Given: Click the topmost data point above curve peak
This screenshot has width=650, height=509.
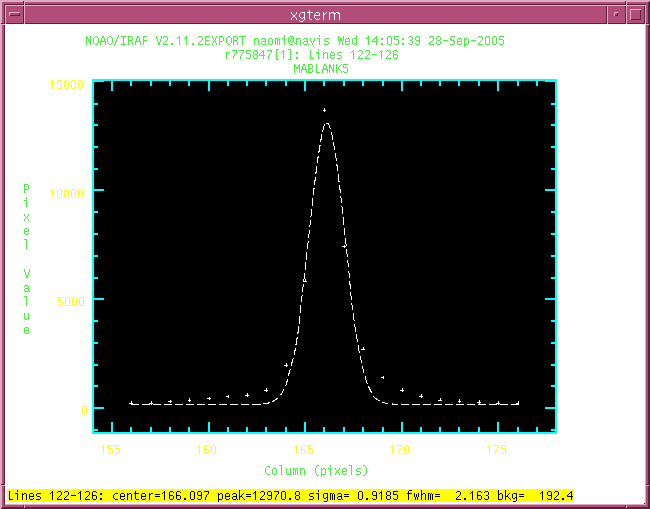Looking at the screenshot, I should pyautogui.click(x=324, y=110).
